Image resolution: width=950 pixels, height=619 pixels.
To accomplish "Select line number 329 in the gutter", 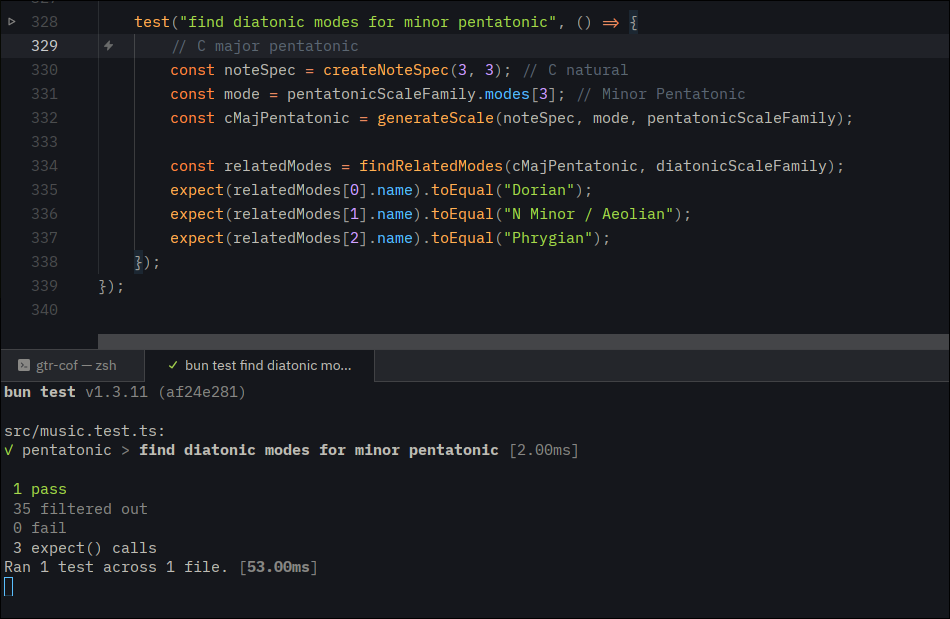I will (x=45, y=45).
